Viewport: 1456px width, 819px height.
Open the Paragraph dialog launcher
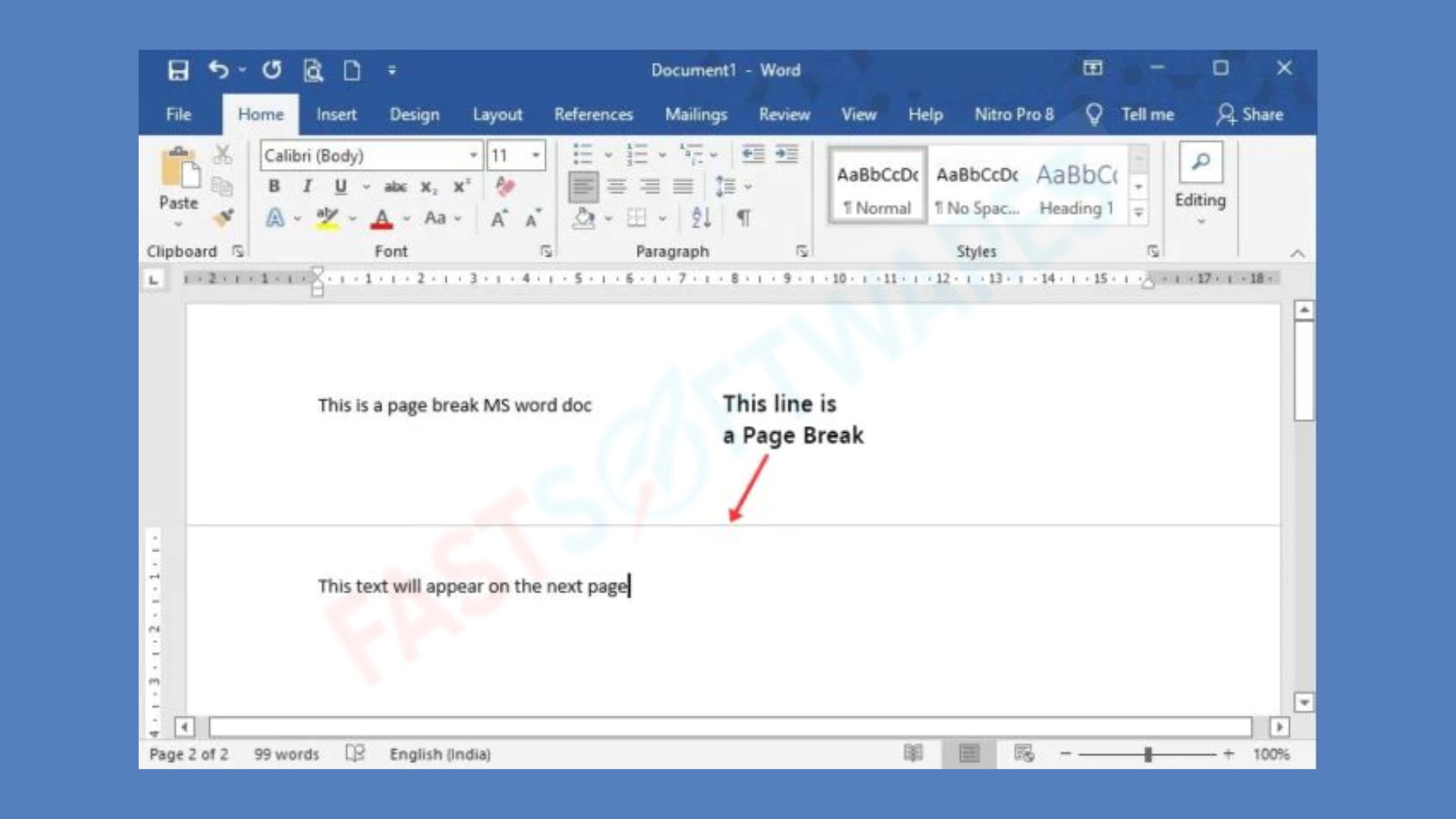pyautogui.click(x=802, y=251)
